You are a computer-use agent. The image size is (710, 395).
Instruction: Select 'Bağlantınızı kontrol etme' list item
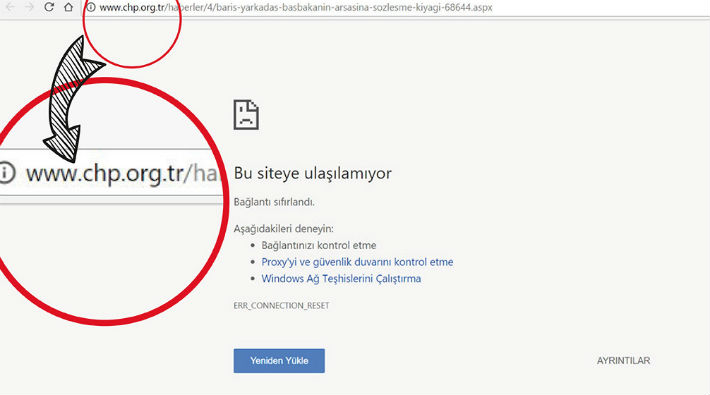click(x=319, y=245)
